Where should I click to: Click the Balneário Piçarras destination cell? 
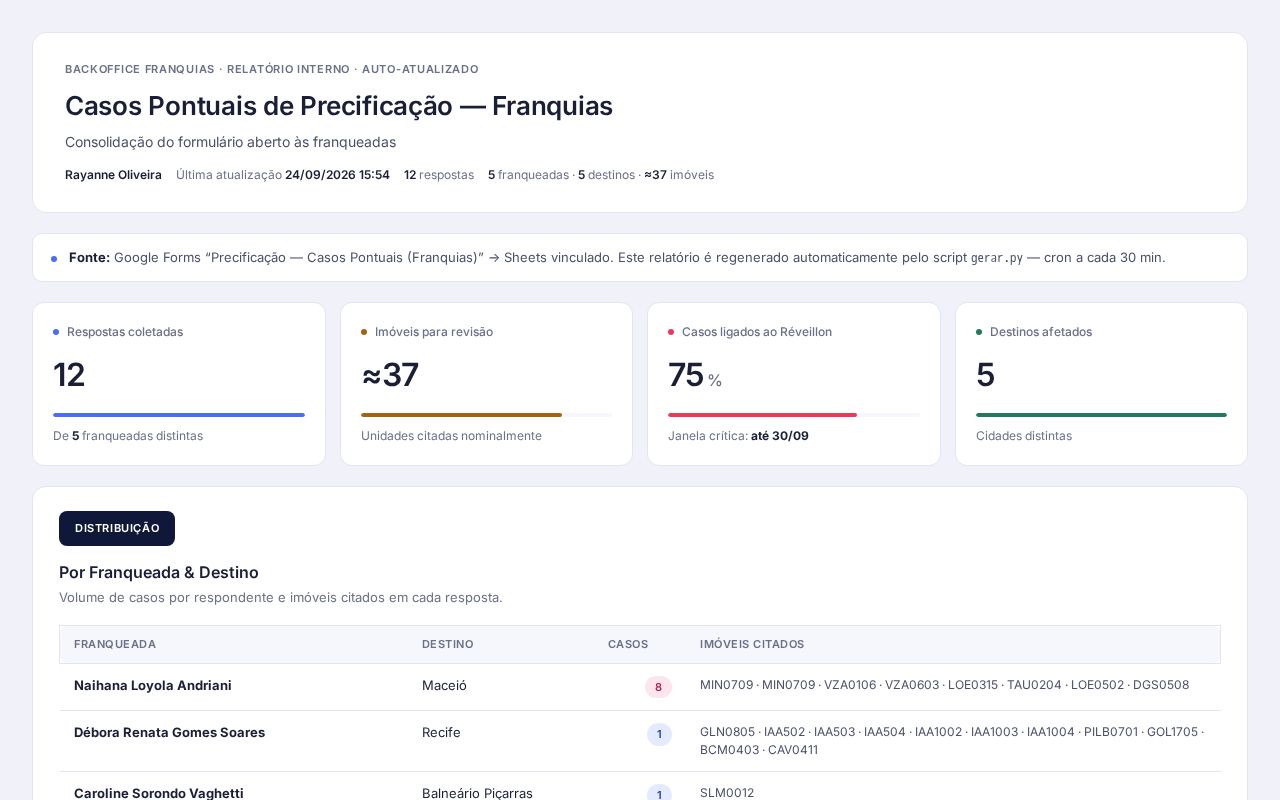(477, 793)
